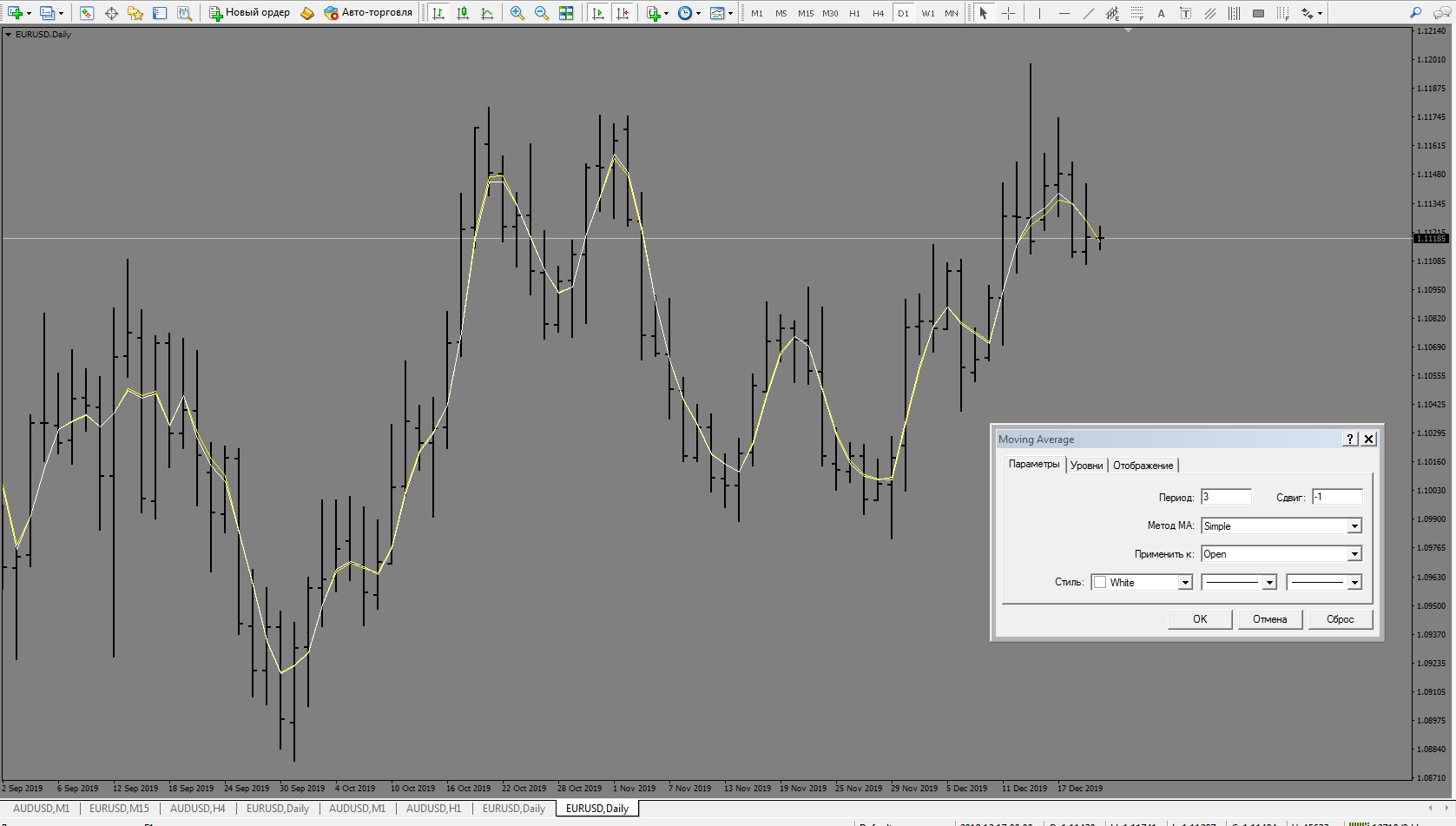
Task: Select the MN timeframe
Action: pos(952,13)
